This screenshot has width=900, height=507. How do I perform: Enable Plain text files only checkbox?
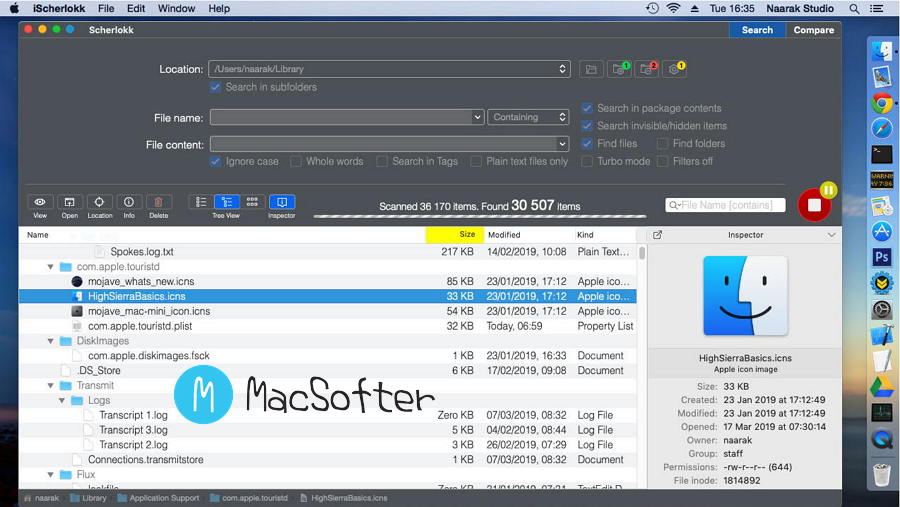coord(476,161)
